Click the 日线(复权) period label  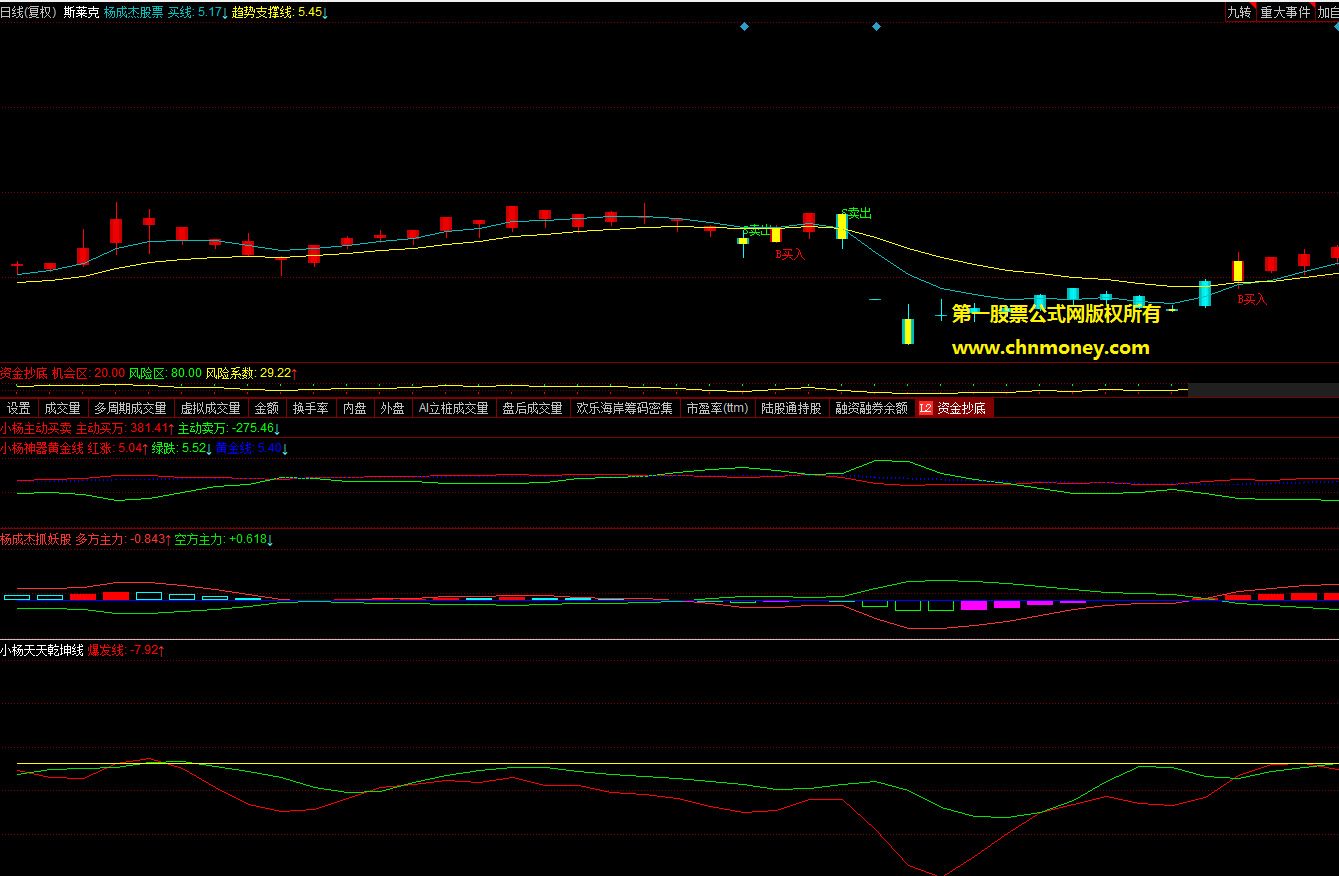click(29, 13)
